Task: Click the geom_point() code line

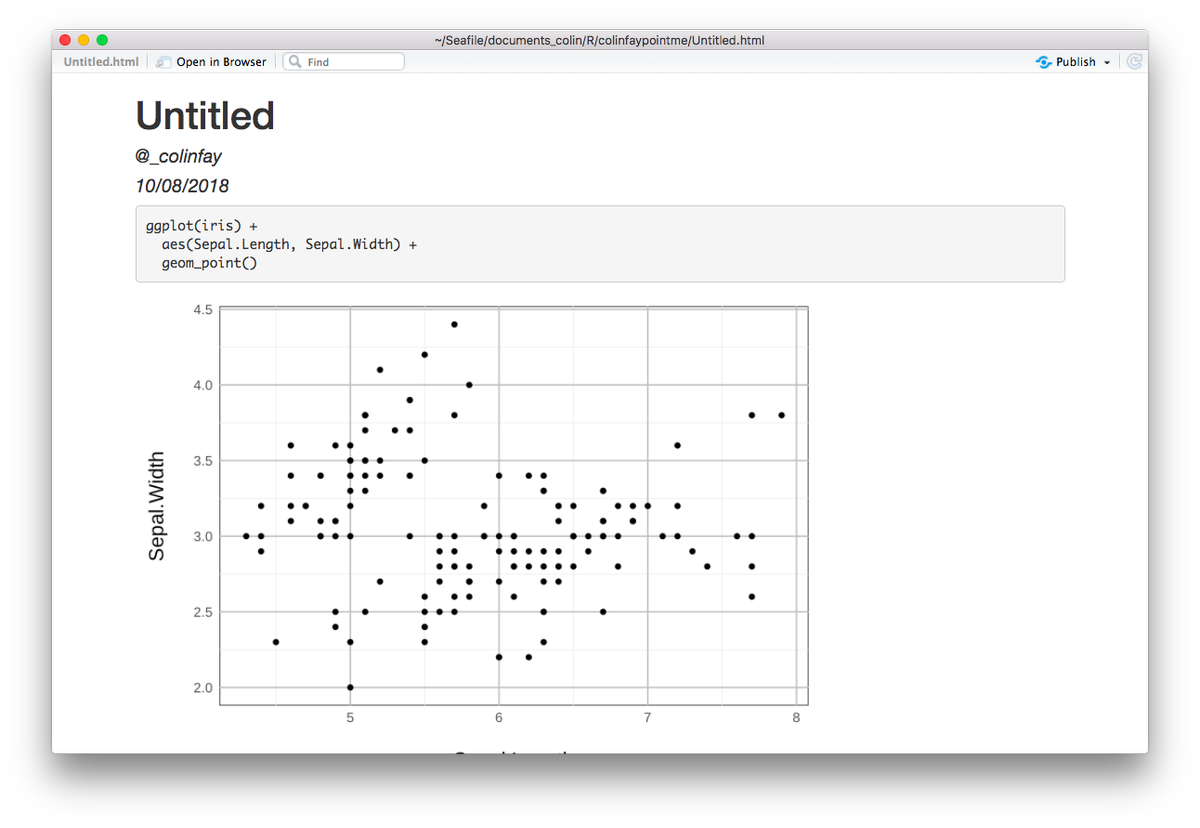Action: coord(210,264)
